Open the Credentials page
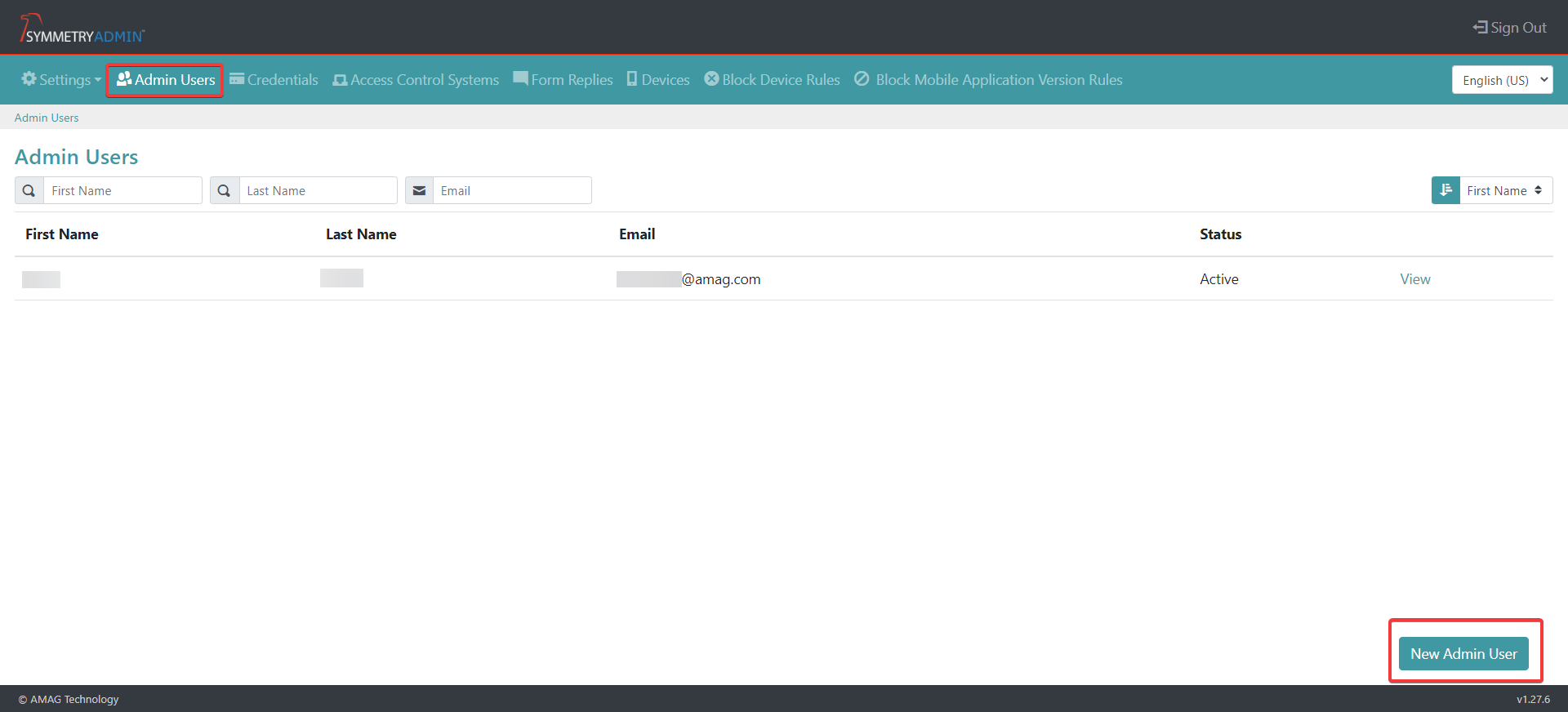The width and height of the screenshot is (1568, 712). pos(274,79)
